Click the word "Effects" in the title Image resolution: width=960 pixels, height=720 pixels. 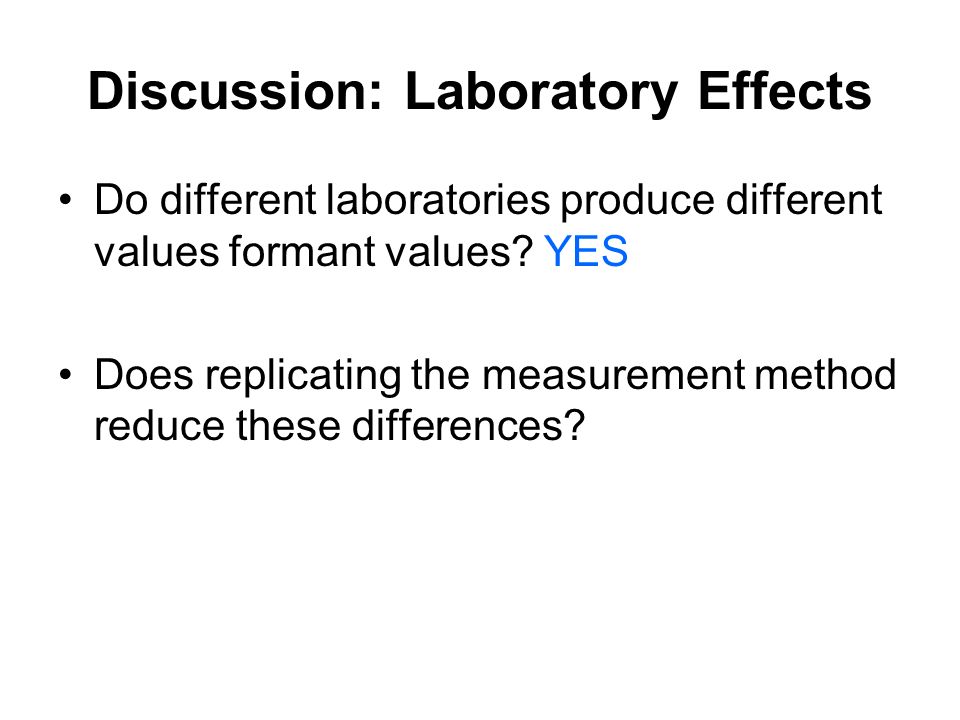[785, 91]
